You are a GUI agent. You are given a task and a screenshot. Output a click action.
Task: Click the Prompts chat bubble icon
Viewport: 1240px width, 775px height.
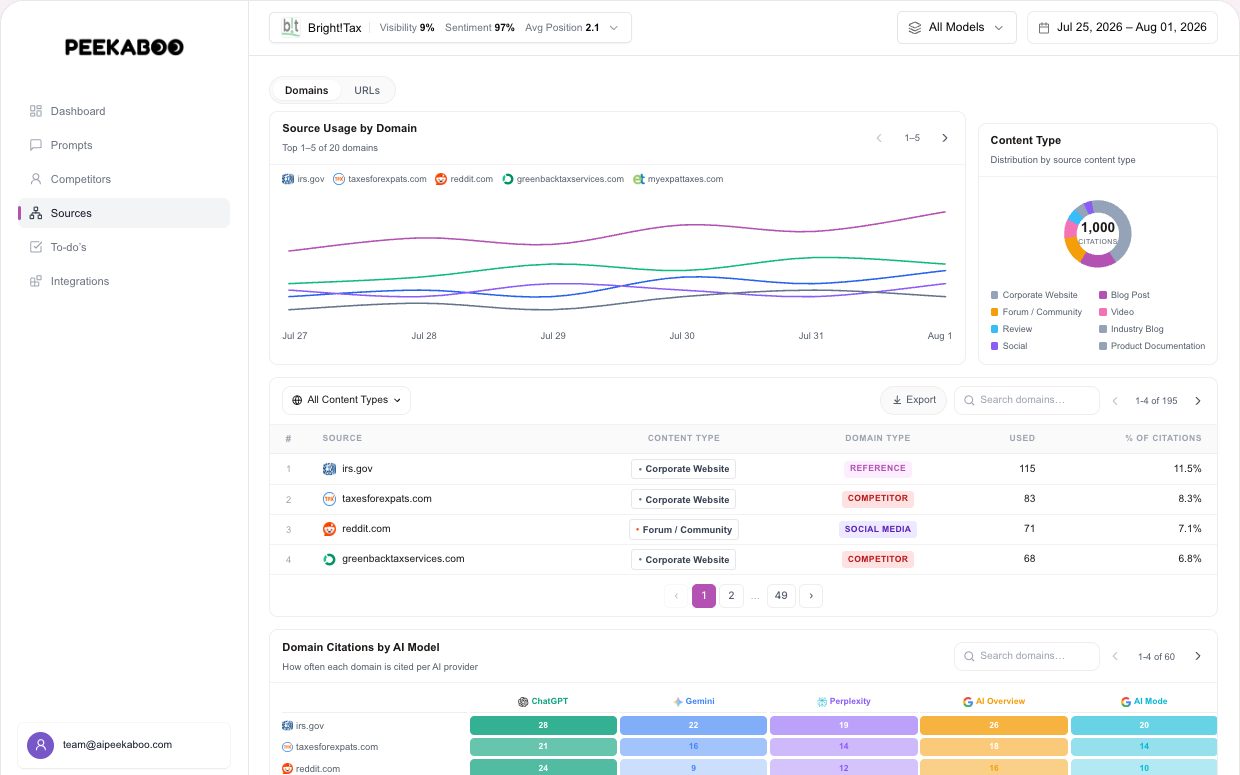(36, 145)
